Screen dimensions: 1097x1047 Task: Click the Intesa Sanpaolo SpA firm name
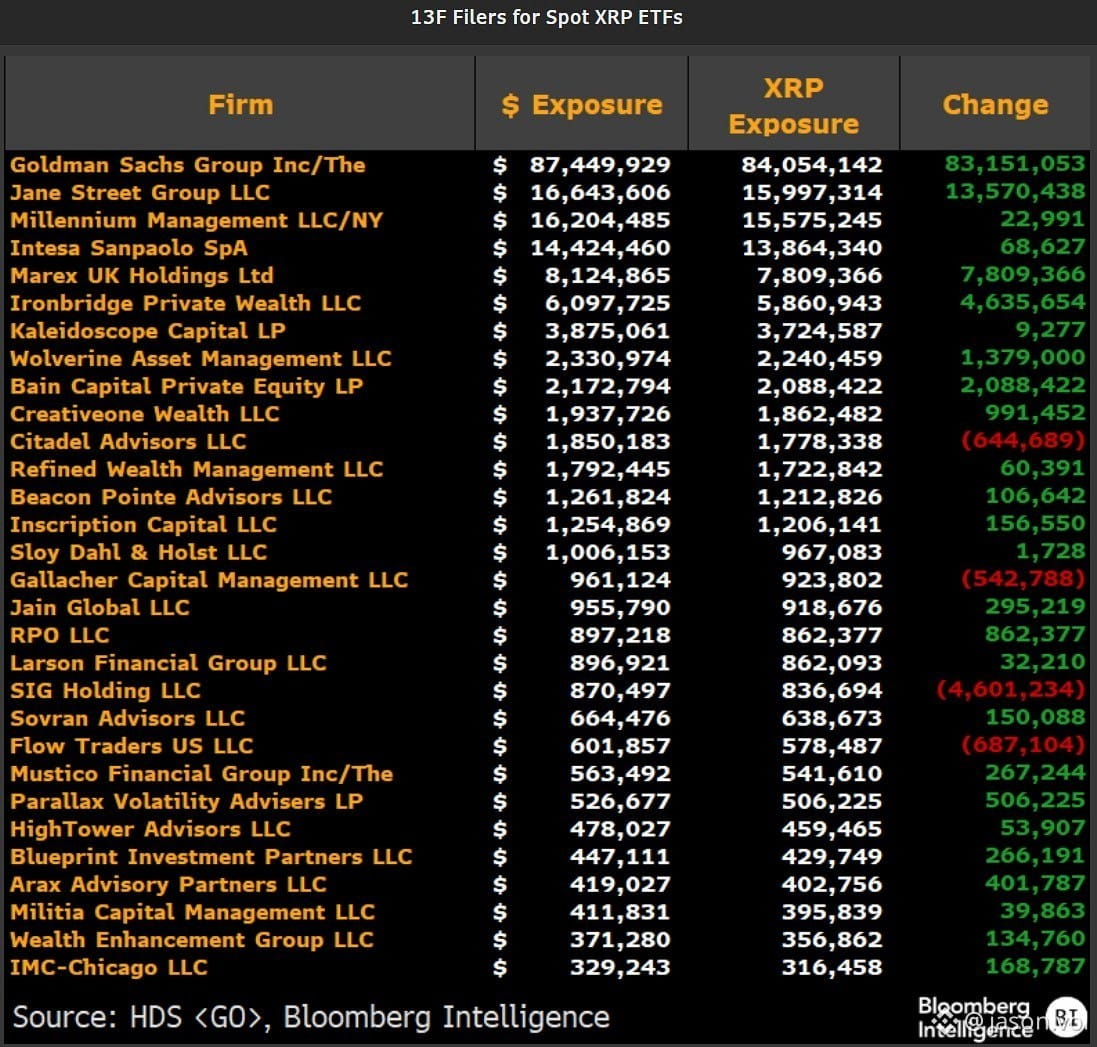click(x=129, y=248)
